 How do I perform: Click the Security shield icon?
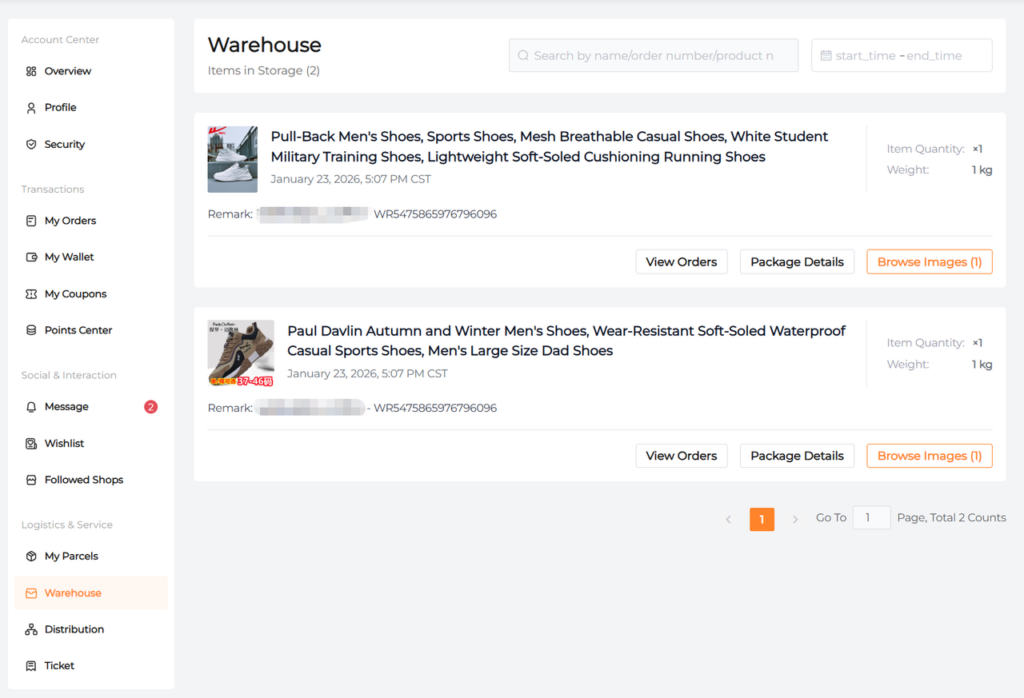pyautogui.click(x=31, y=145)
